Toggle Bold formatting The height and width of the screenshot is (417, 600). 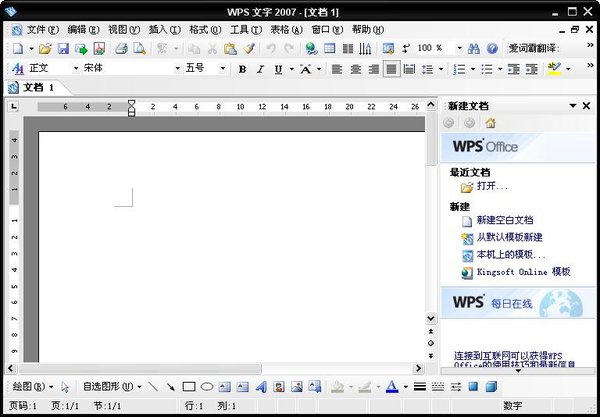[242, 69]
